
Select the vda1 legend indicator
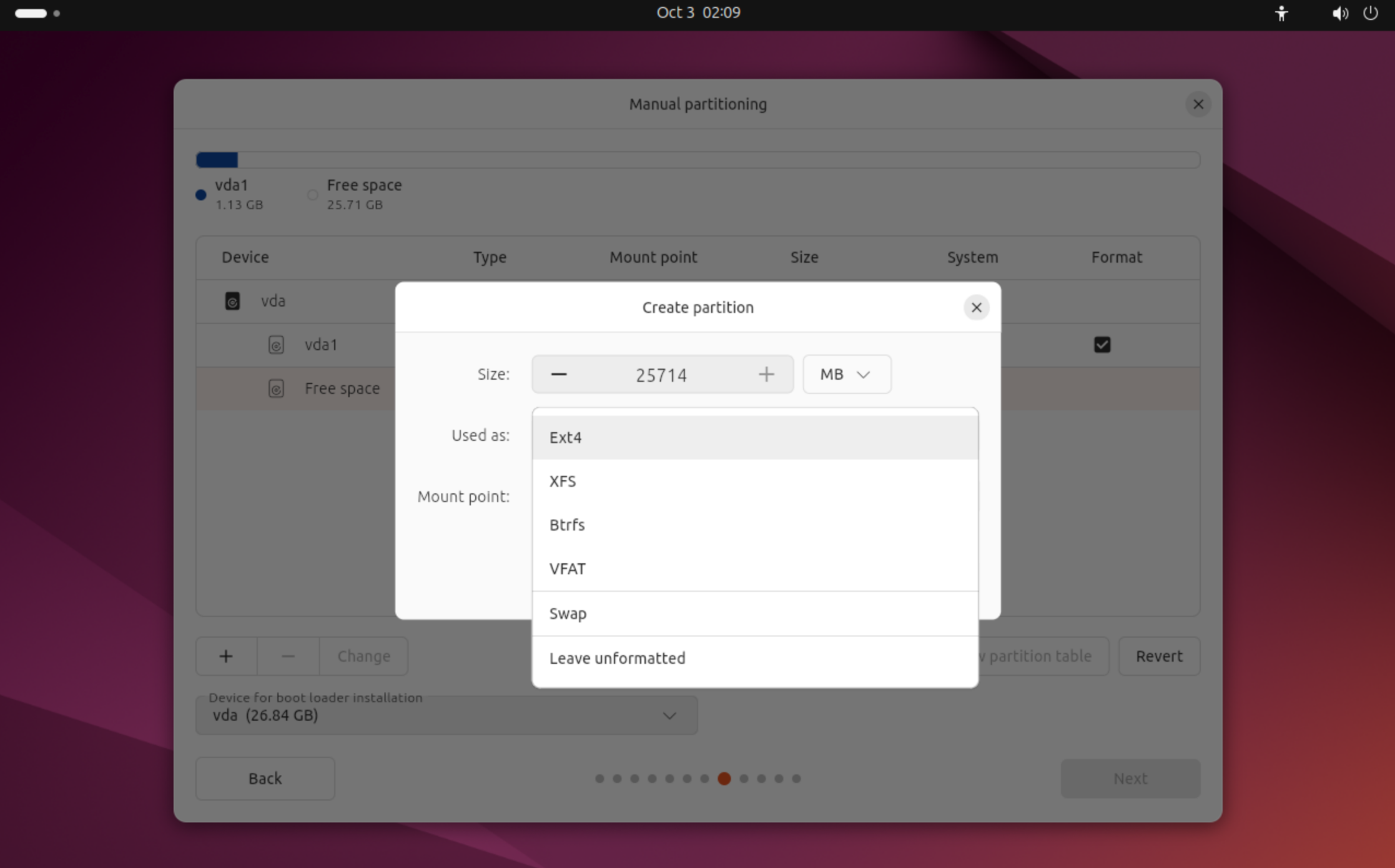click(x=201, y=195)
